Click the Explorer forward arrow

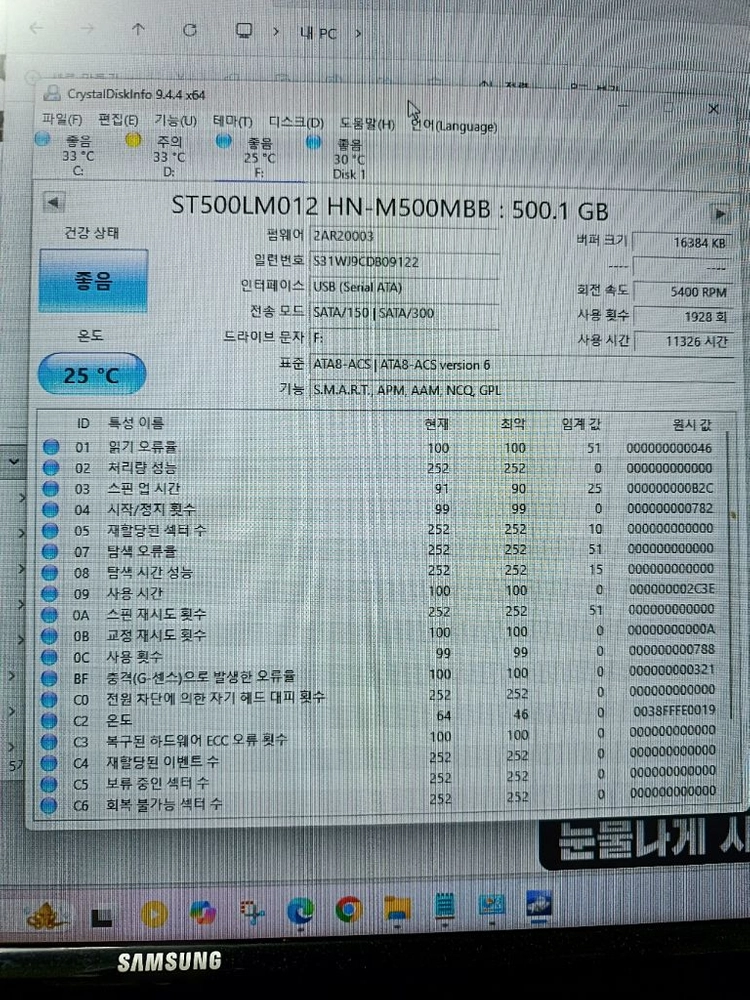click(x=87, y=28)
